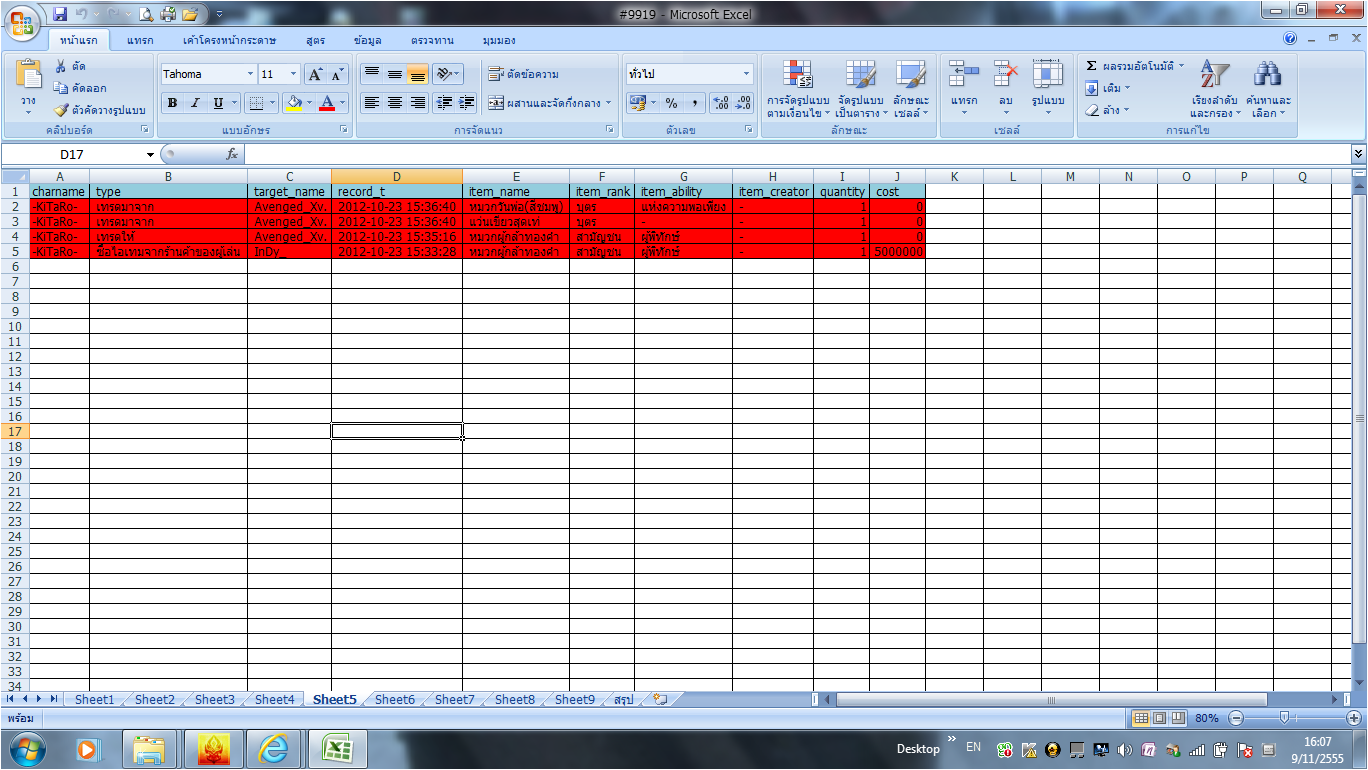Click the AutoSum sigma icon
The width and height of the screenshot is (1368, 770).
click(1092, 66)
